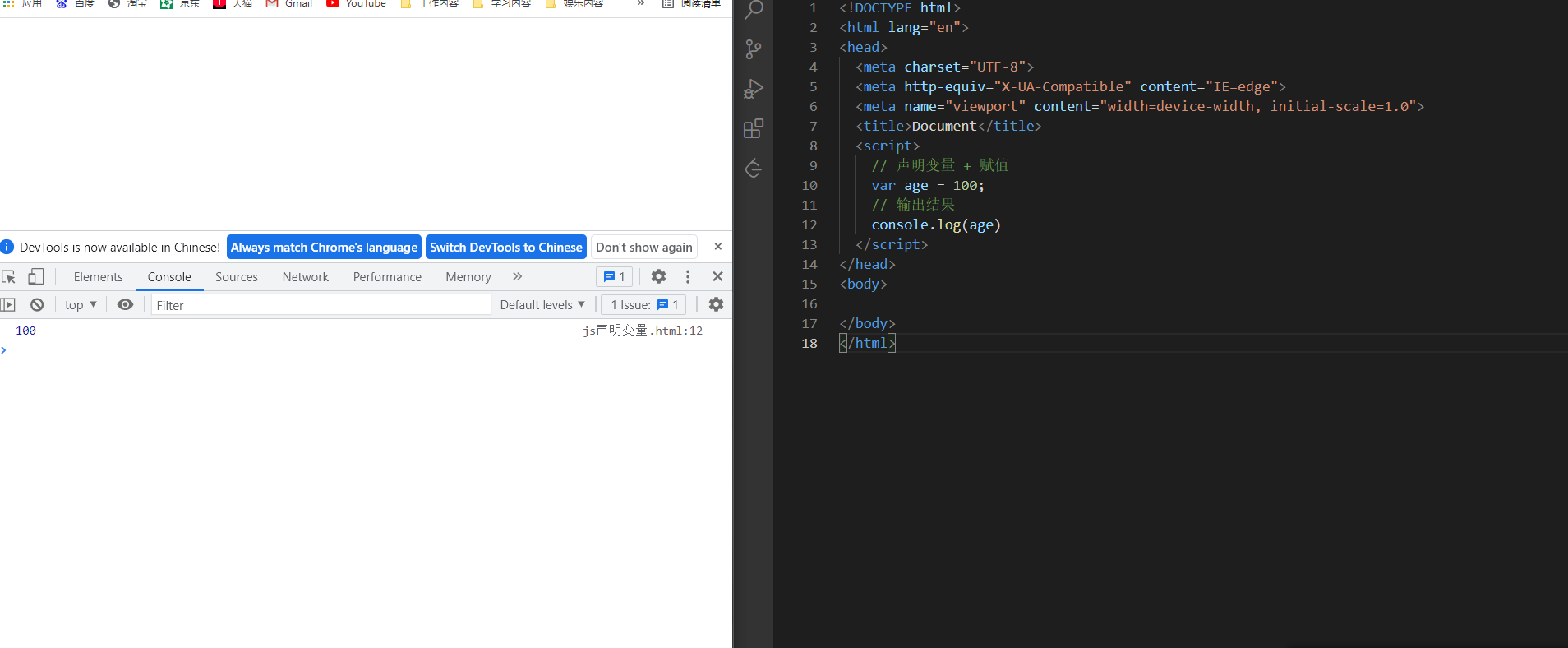Viewport: 1568px width, 648px height.
Task: Click line number 10 in the editor gutter
Action: click(x=809, y=186)
